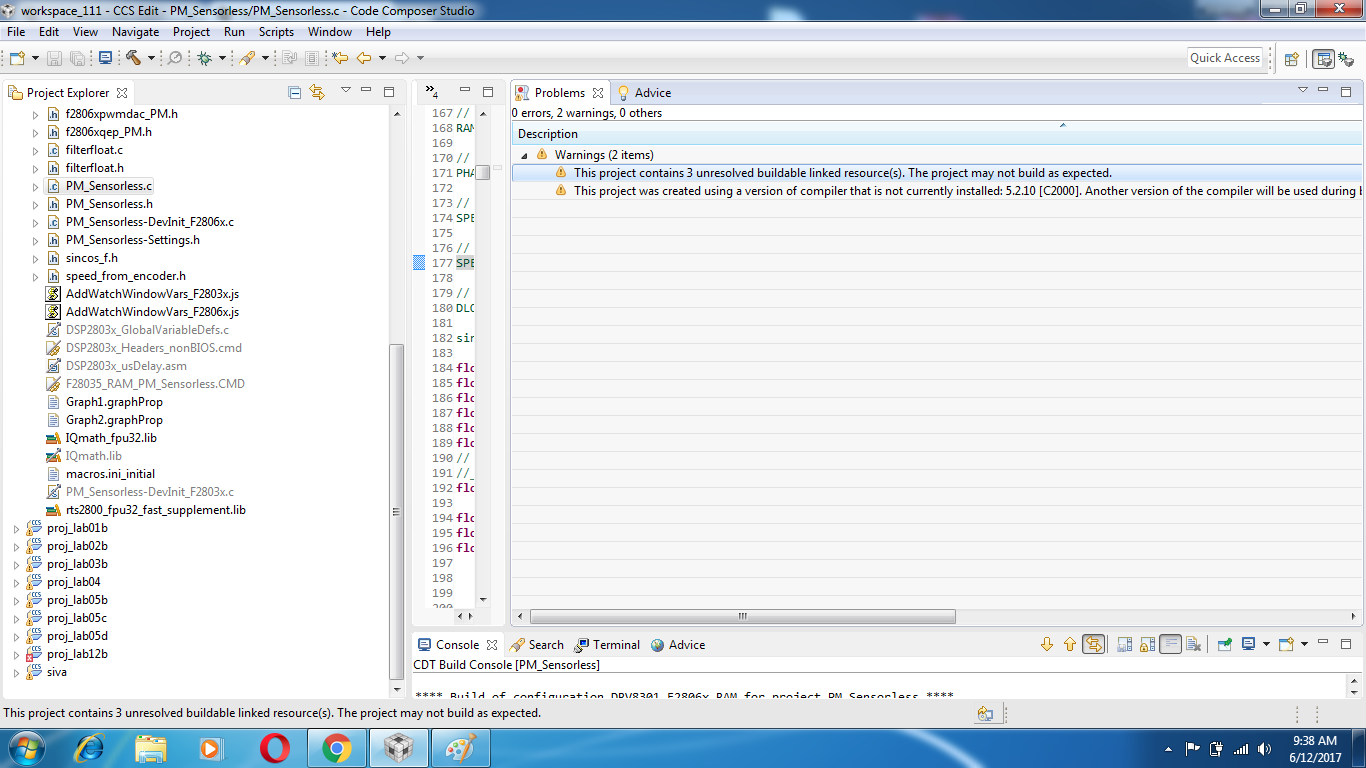Open the Problems view menu triangle

click(1303, 91)
